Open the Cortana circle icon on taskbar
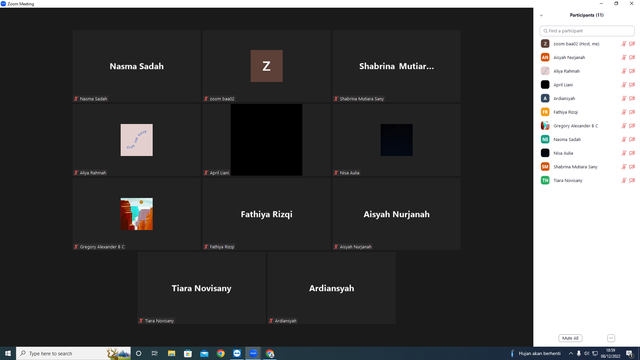The image size is (640, 360). tap(138, 353)
